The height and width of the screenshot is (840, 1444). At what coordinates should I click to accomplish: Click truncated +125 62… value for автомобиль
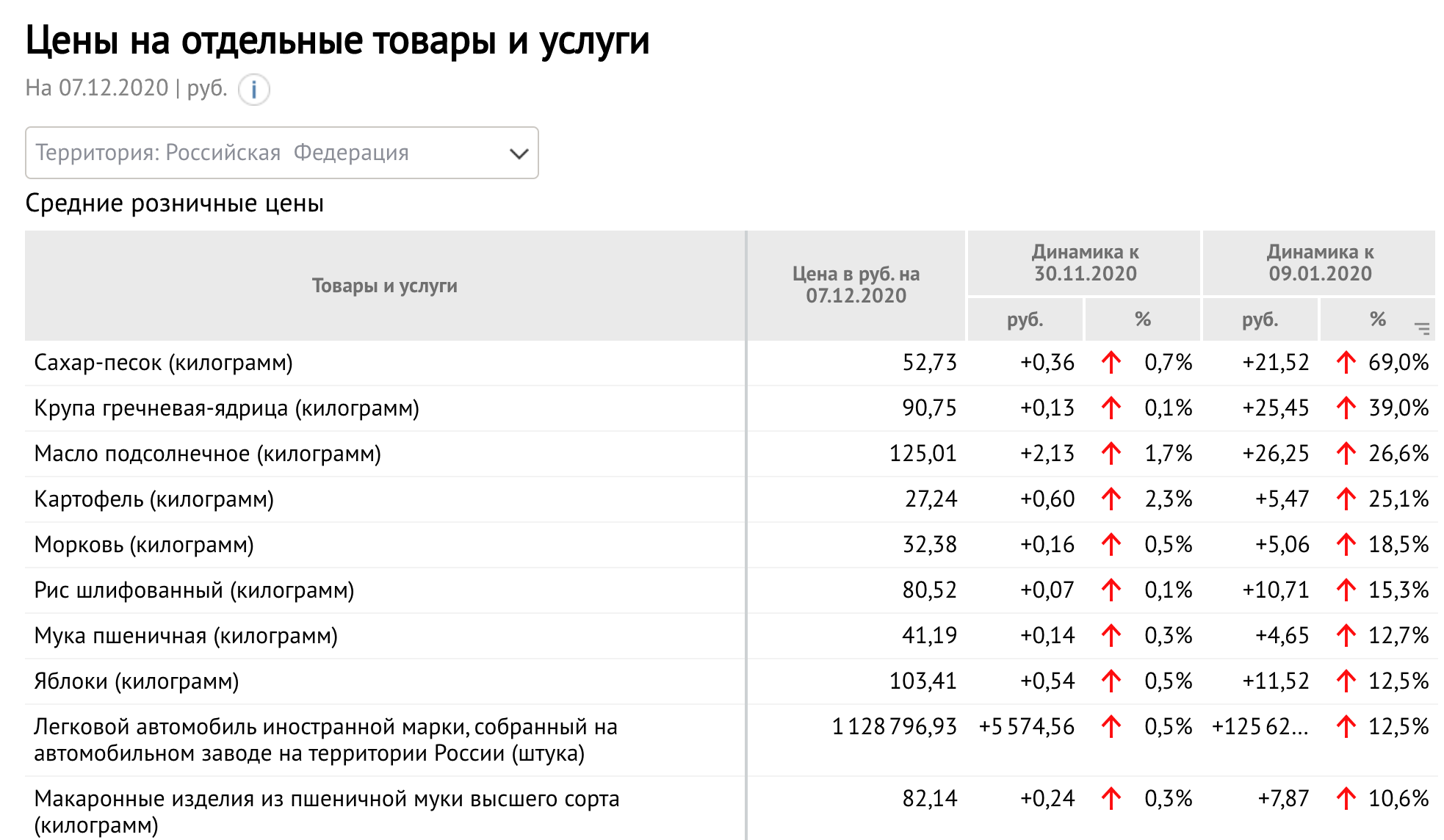(1260, 727)
